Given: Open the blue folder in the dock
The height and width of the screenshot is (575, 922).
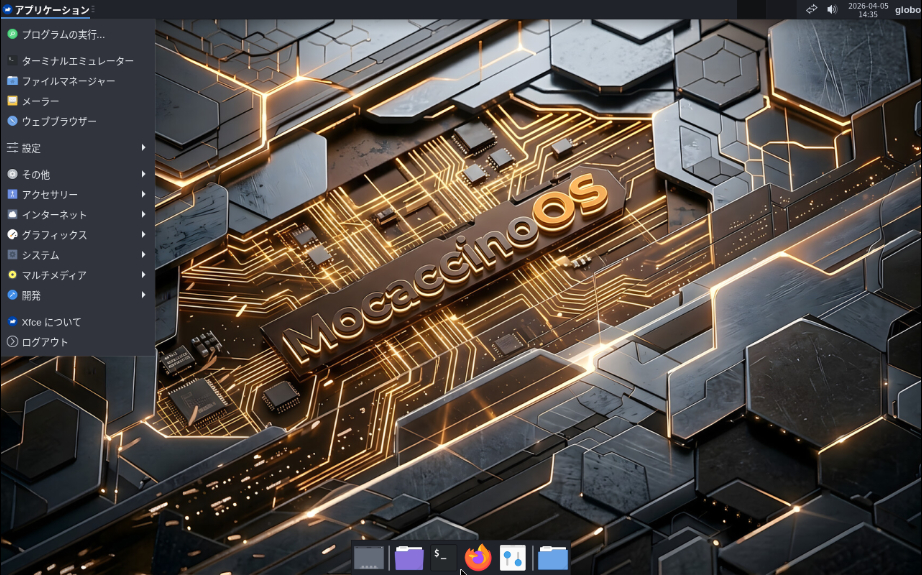Looking at the screenshot, I should coord(552,557).
